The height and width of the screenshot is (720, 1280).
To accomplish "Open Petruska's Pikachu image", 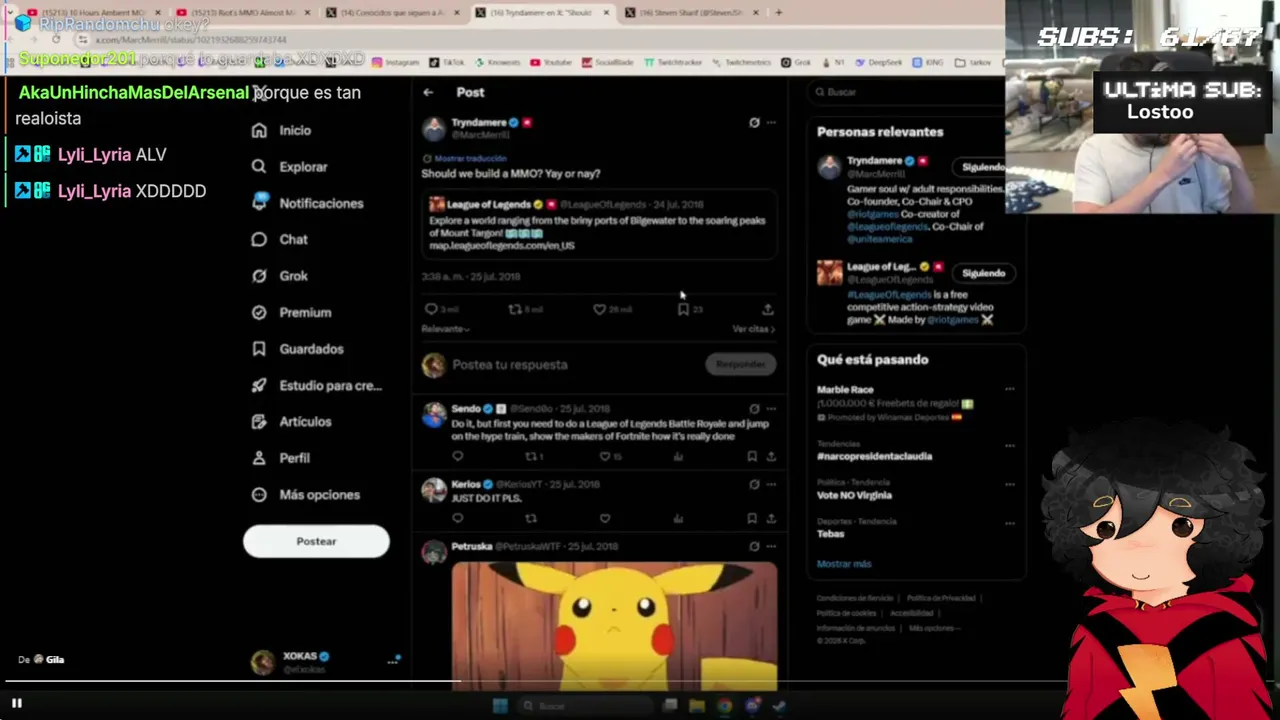I will 614,626.
